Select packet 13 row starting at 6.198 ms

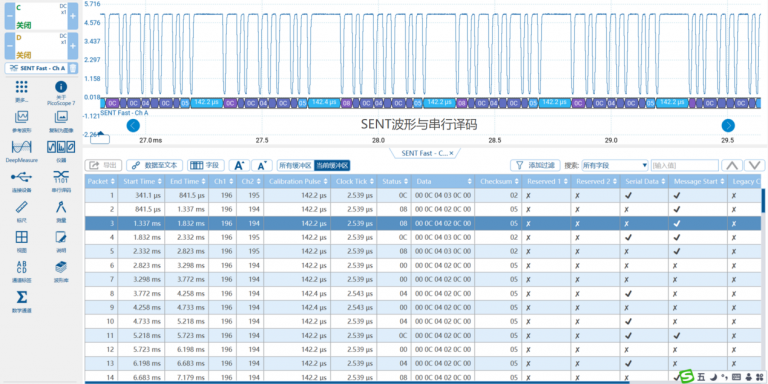(423, 364)
